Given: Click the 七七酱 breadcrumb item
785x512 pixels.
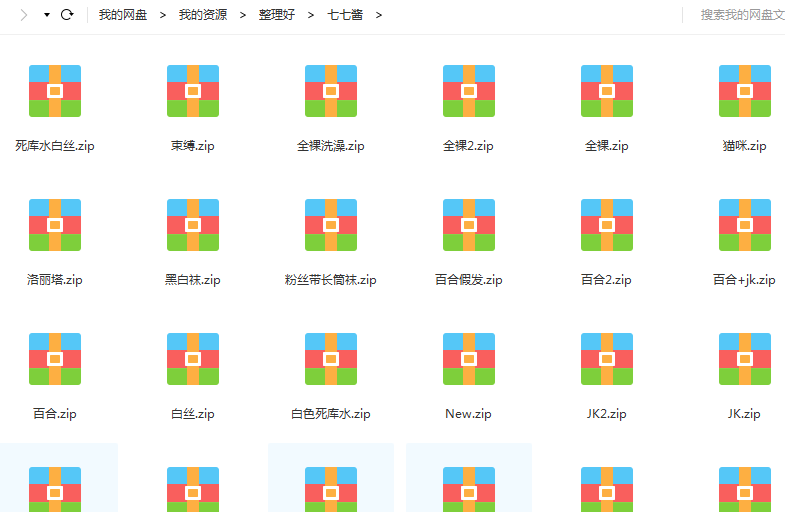Looking at the screenshot, I should 345,15.
